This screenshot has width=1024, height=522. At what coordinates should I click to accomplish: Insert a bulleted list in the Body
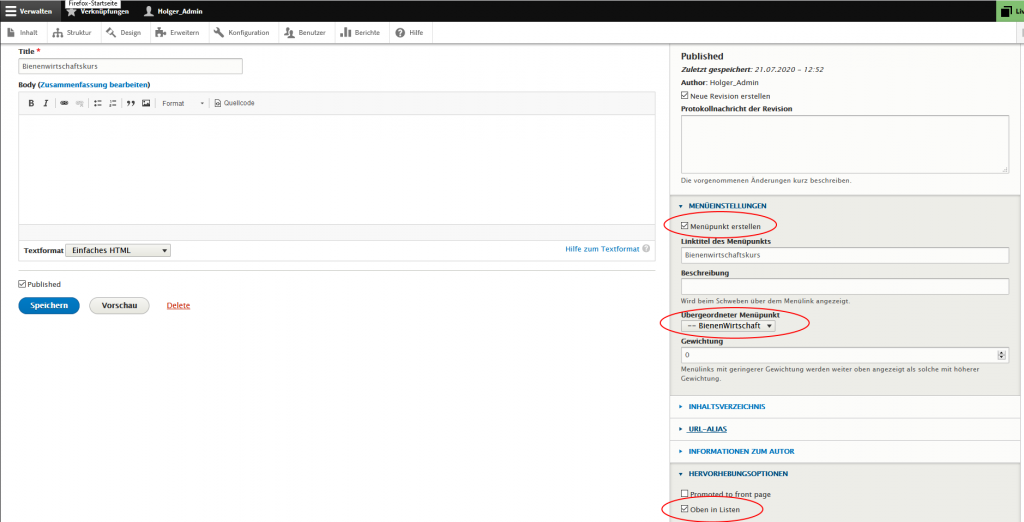point(97,103)
